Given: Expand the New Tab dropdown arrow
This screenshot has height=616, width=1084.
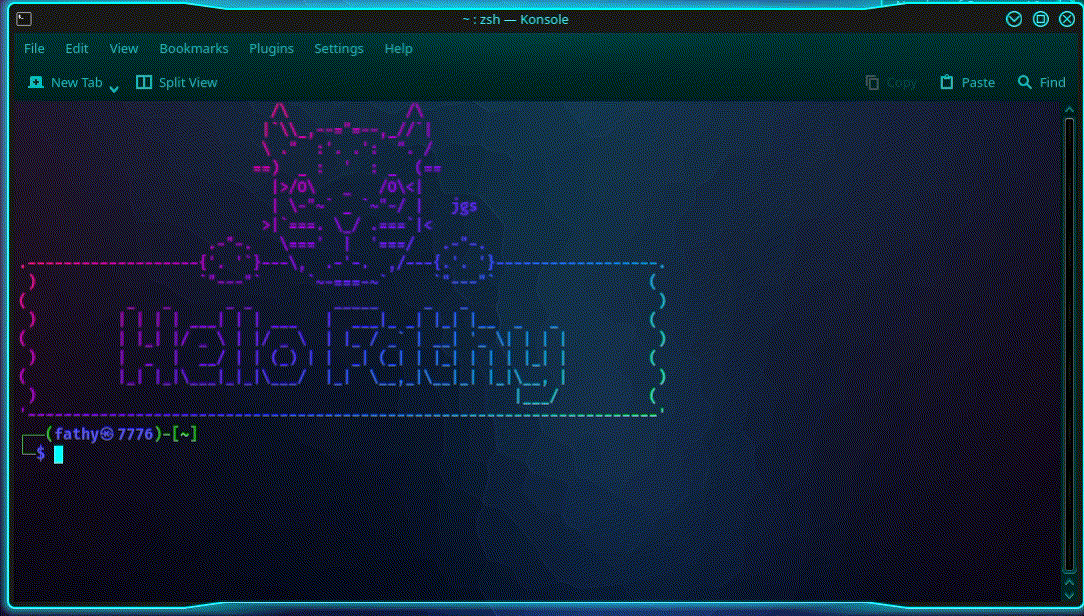Looking at the screenshot, I should click(114, 88).
